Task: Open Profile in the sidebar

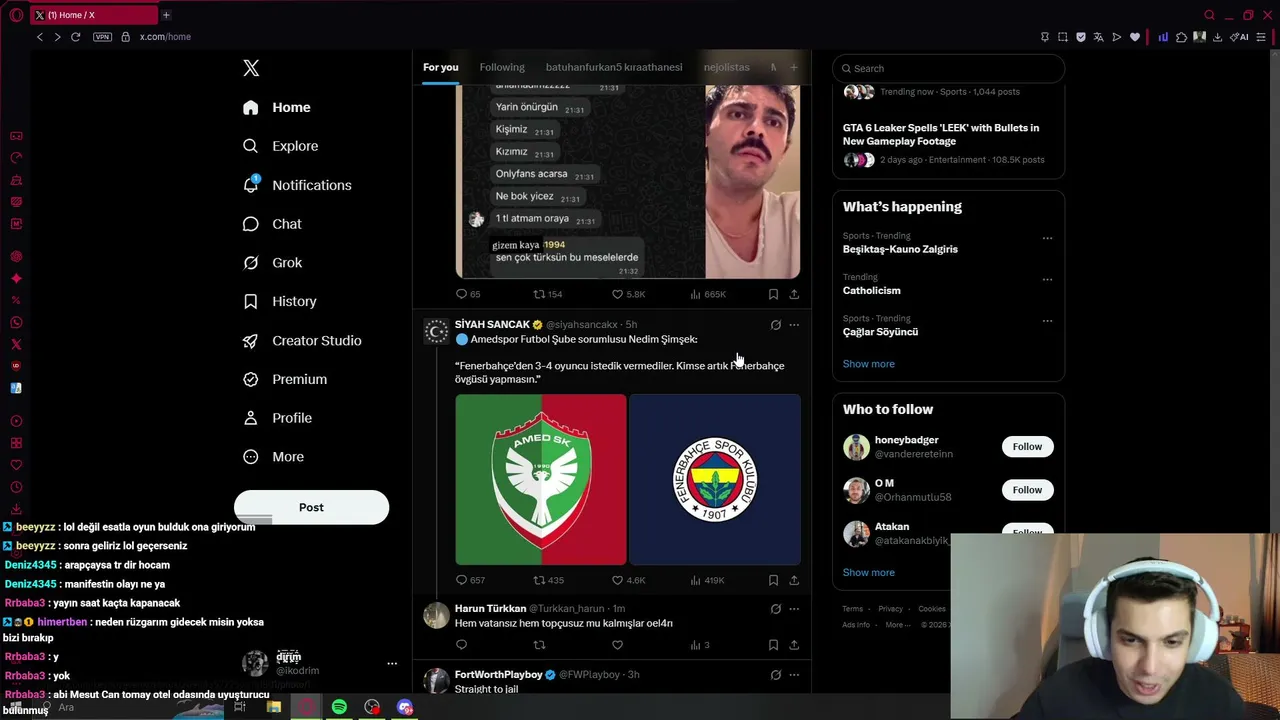Action: click(x=277, y=418)
